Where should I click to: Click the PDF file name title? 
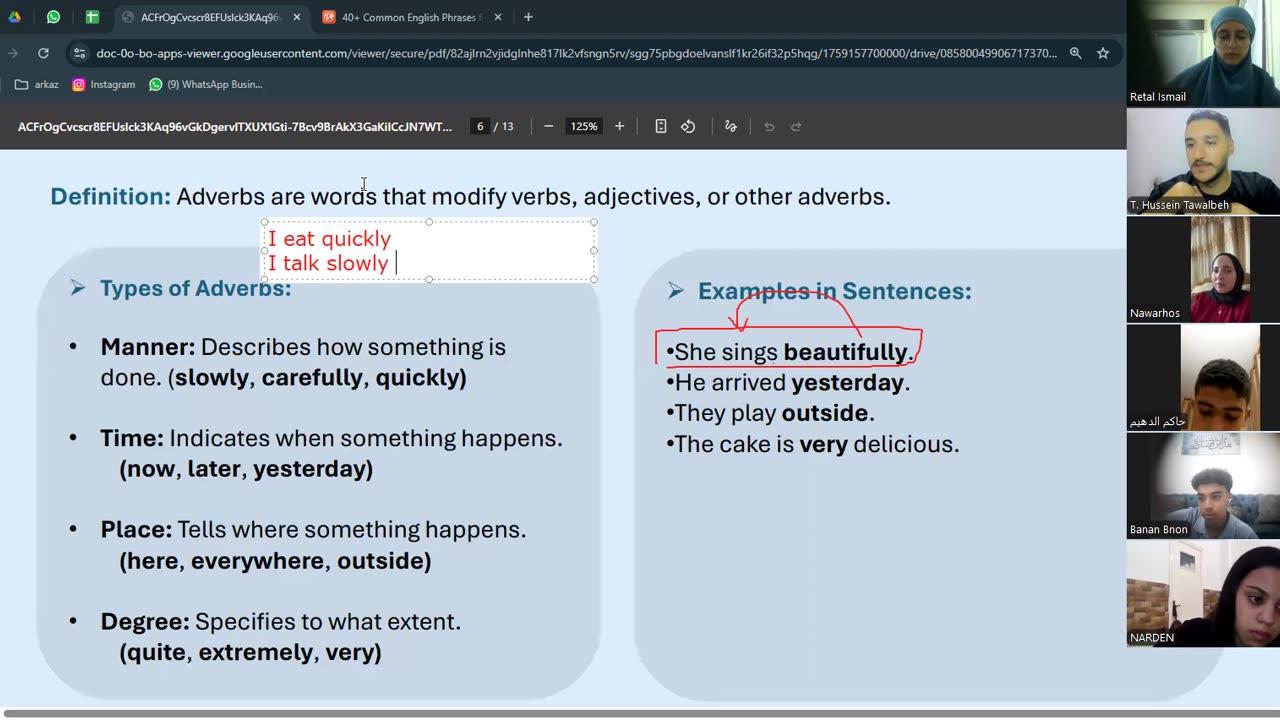tap(235, 127)
